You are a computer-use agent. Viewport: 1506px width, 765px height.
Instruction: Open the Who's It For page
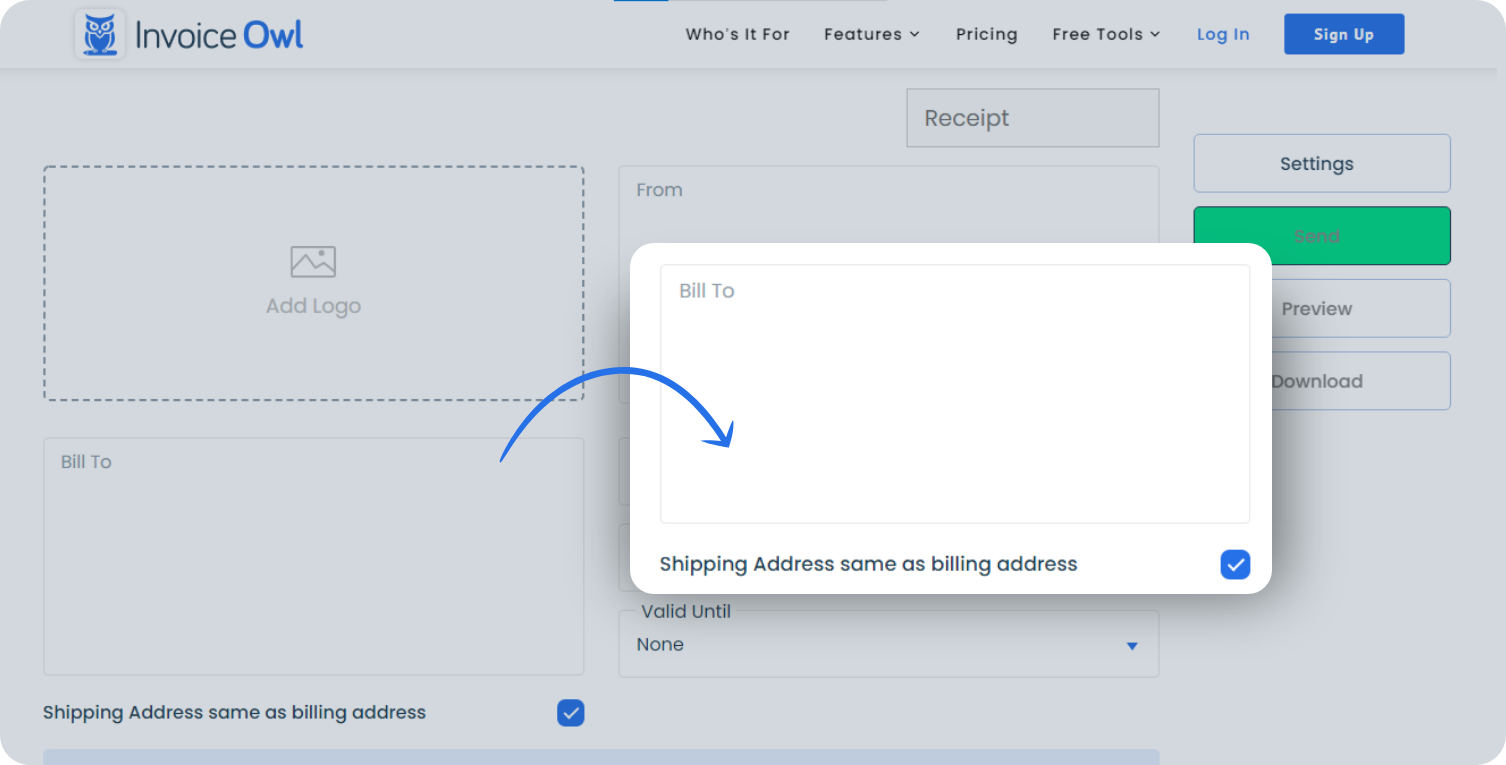(737, 34)
